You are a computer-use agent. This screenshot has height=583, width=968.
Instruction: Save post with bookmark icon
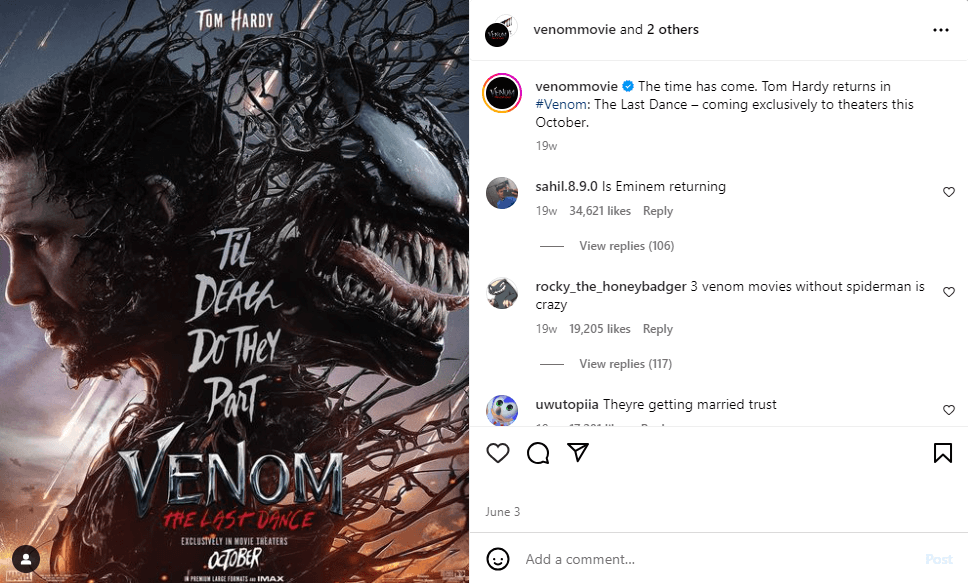942,453
